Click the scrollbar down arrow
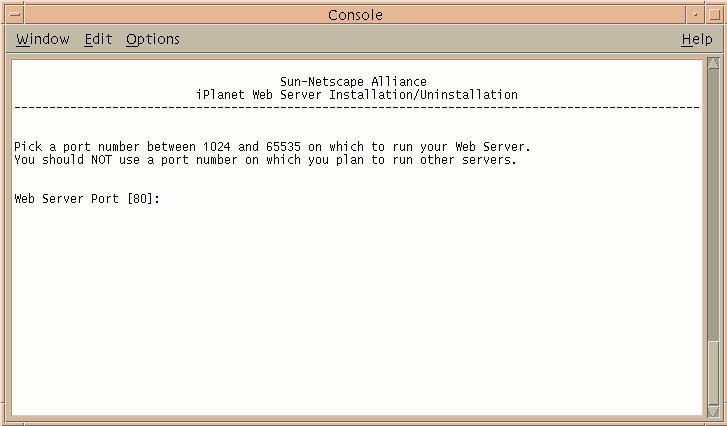 pos(714,411)
